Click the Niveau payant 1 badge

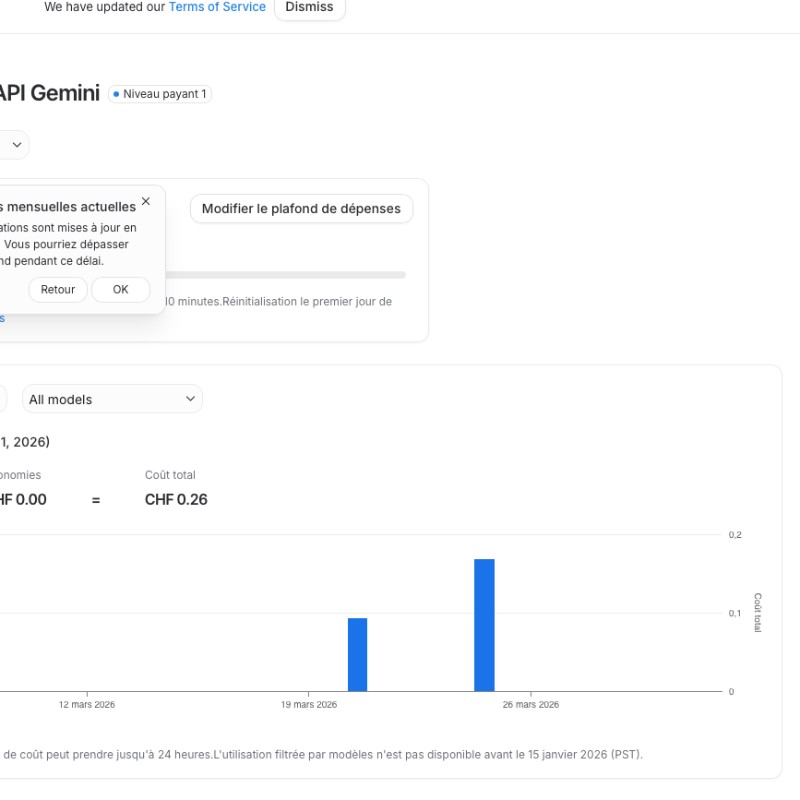tap(160, 94)
